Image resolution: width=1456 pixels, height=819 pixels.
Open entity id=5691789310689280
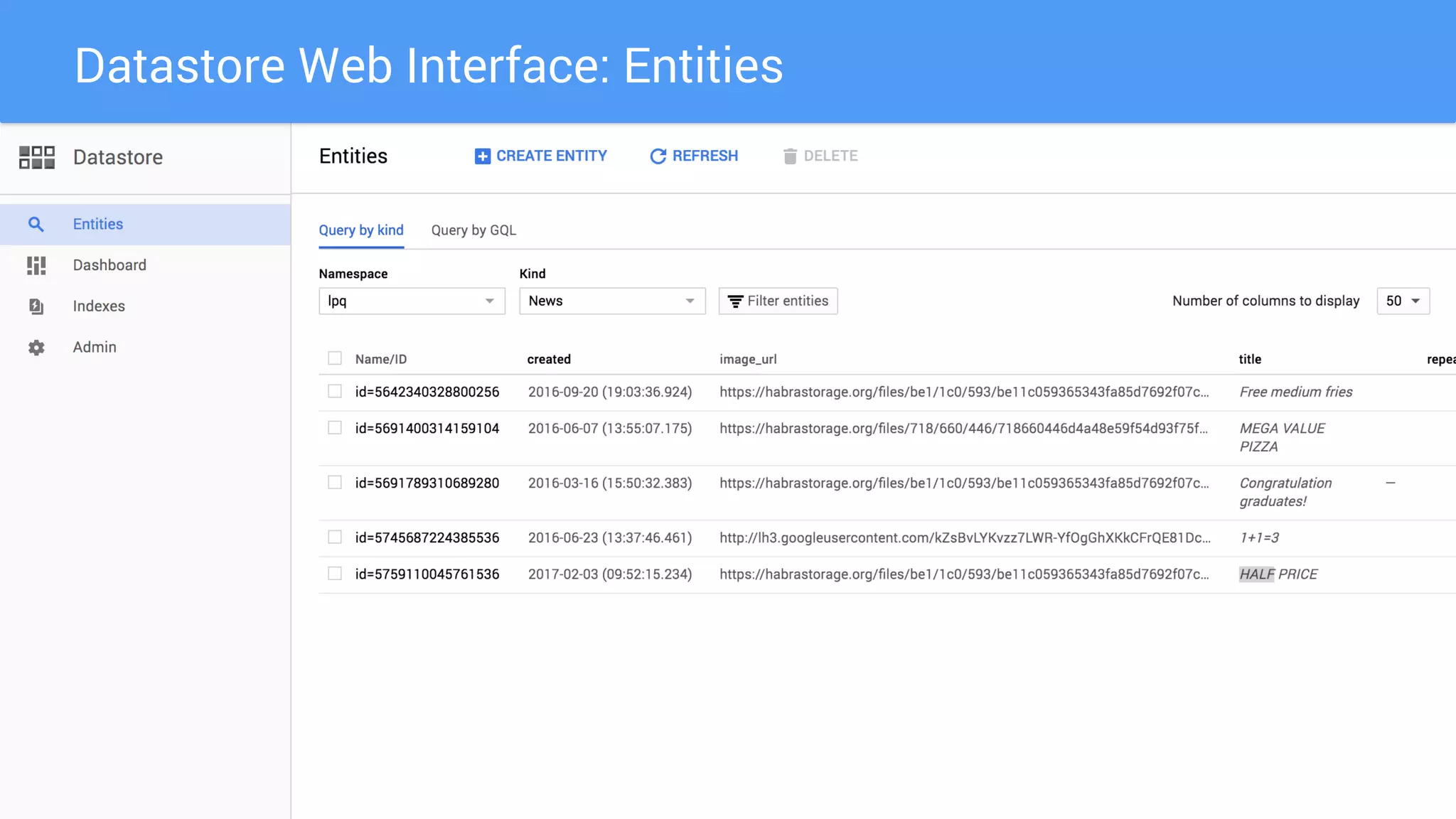pos(427,483)
